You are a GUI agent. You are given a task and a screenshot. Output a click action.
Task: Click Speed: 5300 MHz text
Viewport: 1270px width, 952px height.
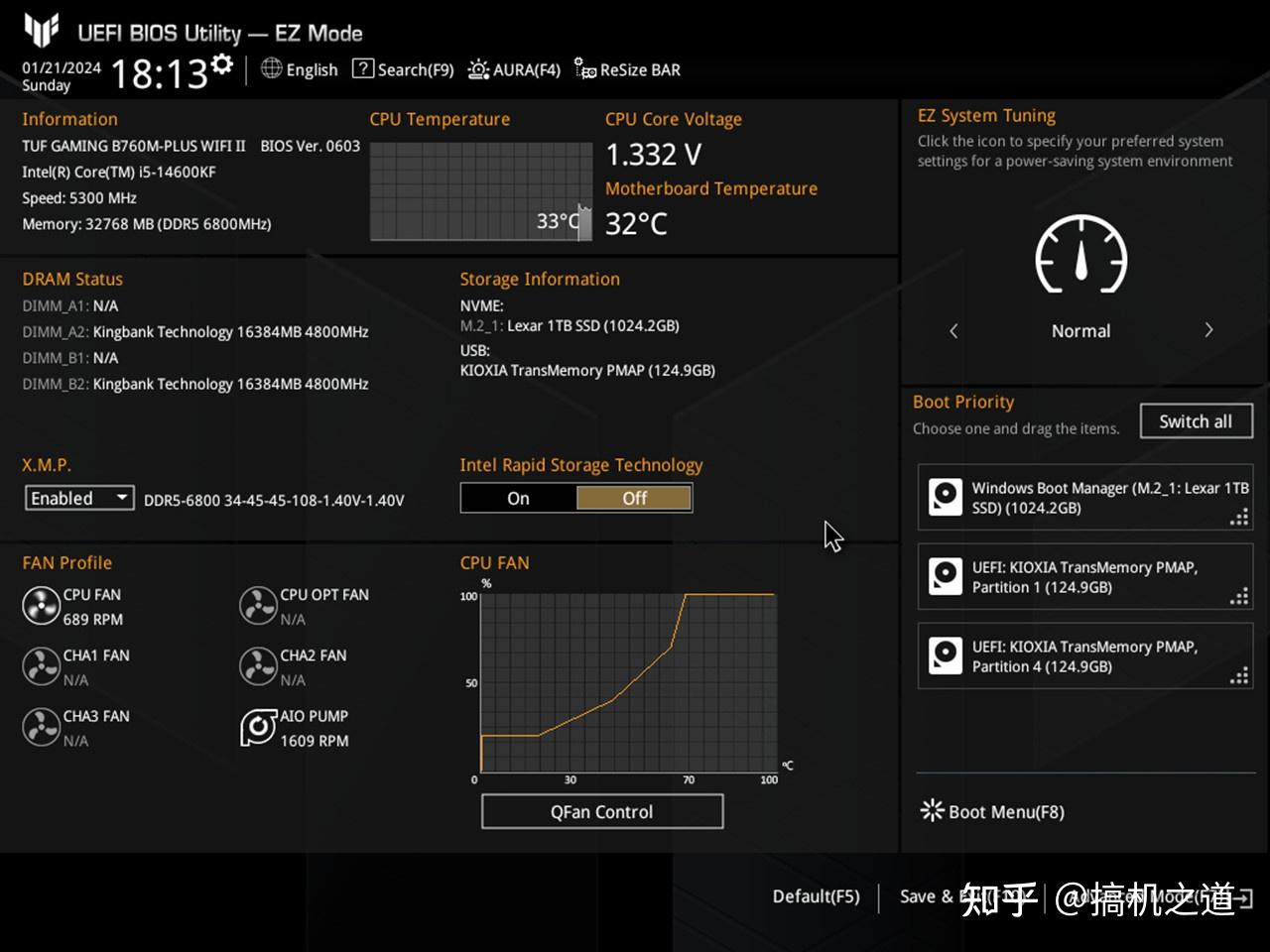click(79, 198)
